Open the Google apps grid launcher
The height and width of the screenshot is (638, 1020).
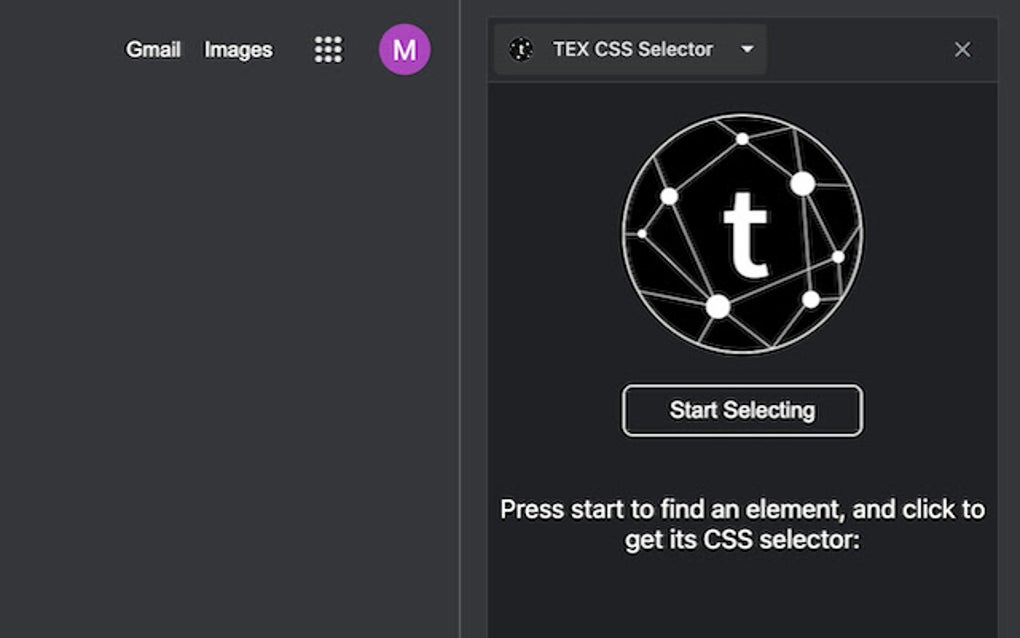click(326, 49)
